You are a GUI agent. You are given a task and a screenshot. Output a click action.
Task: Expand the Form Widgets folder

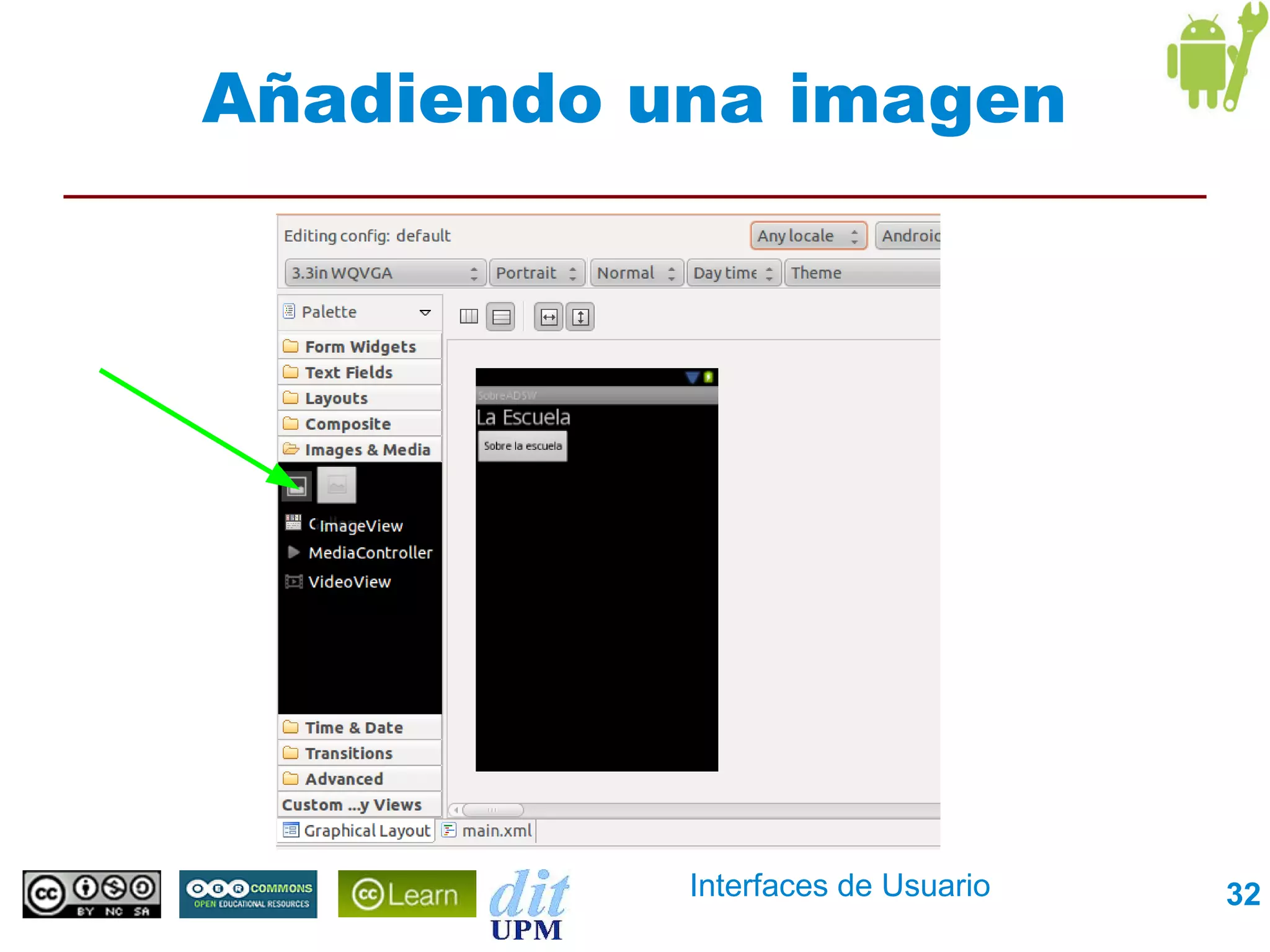click(x=360, y=346)
